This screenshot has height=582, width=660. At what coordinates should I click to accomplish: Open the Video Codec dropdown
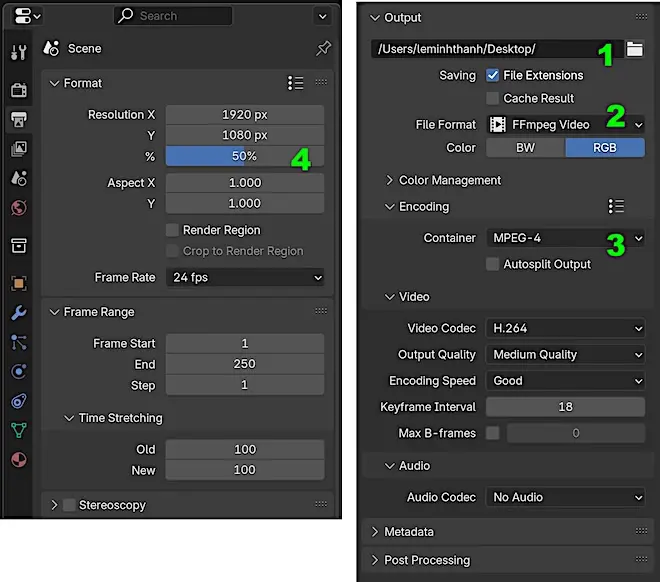pyautogui.click(x=565, y=328)
